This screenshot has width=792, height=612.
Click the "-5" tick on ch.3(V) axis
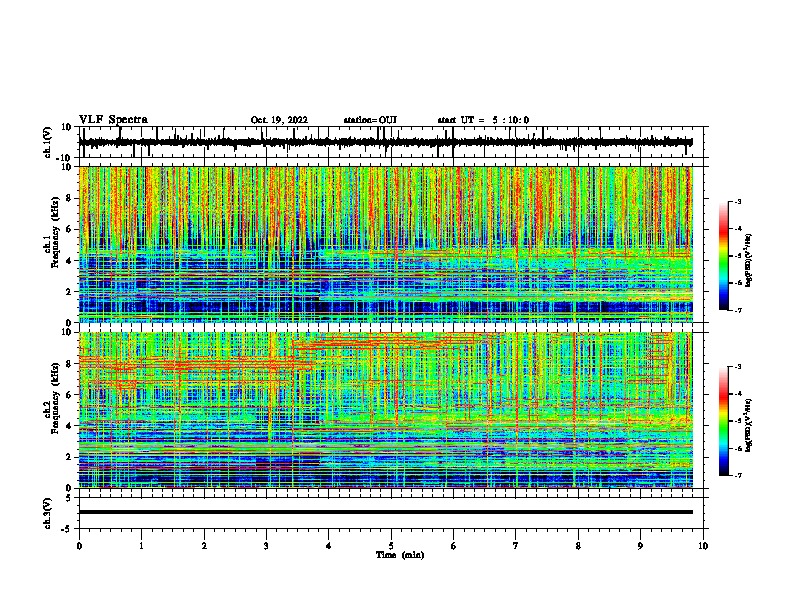pyautogui.click(x=68, y=529)
